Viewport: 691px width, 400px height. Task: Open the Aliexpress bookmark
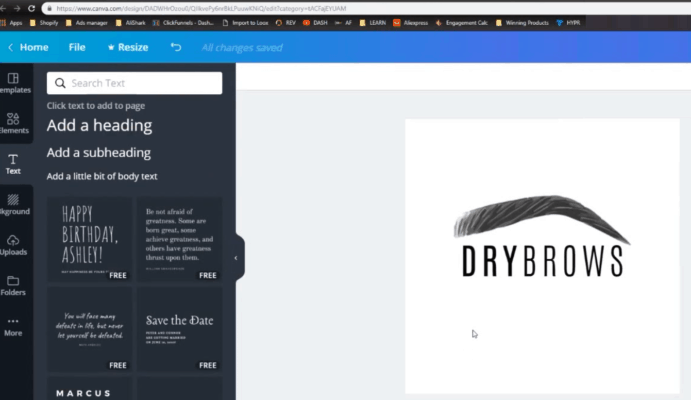coord(410,23)
